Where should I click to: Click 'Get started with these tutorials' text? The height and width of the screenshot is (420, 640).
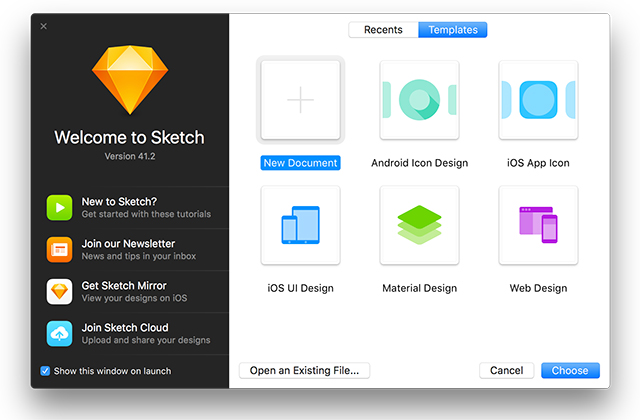[146, 214]
